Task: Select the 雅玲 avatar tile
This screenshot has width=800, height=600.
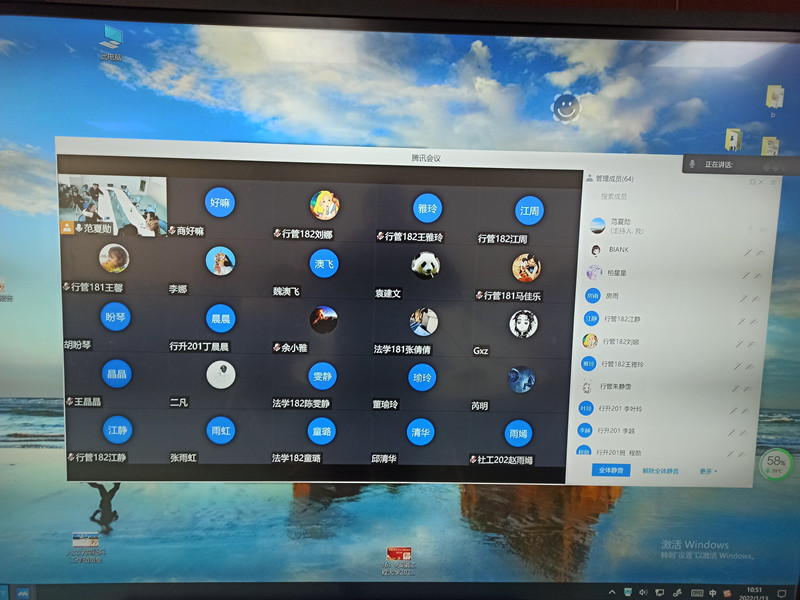Action: tap(427, 208)
